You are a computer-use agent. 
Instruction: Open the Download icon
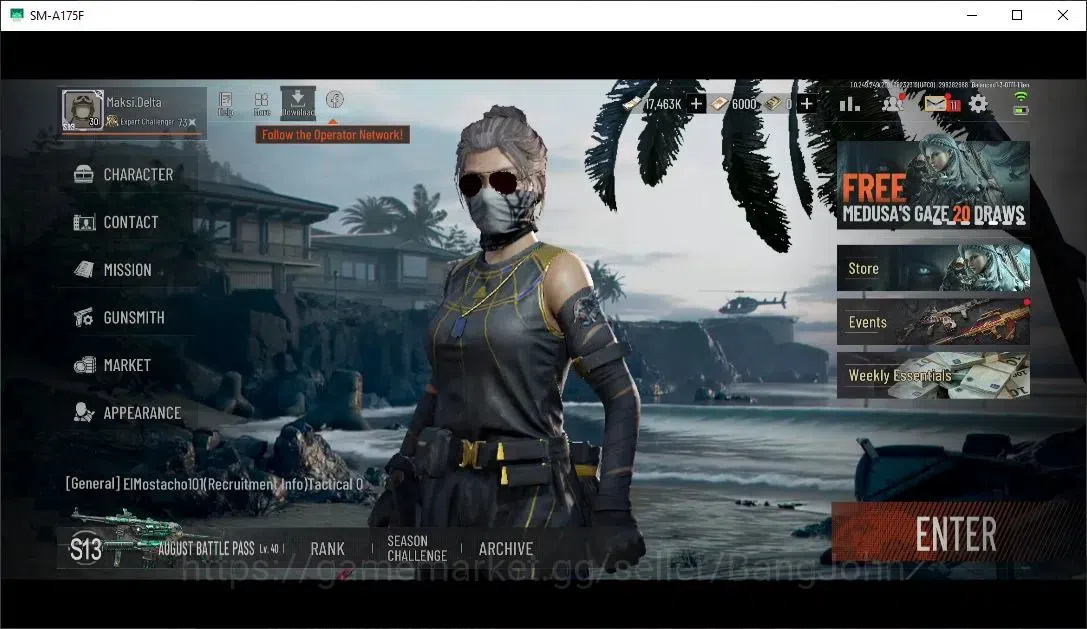pos(298,103)
